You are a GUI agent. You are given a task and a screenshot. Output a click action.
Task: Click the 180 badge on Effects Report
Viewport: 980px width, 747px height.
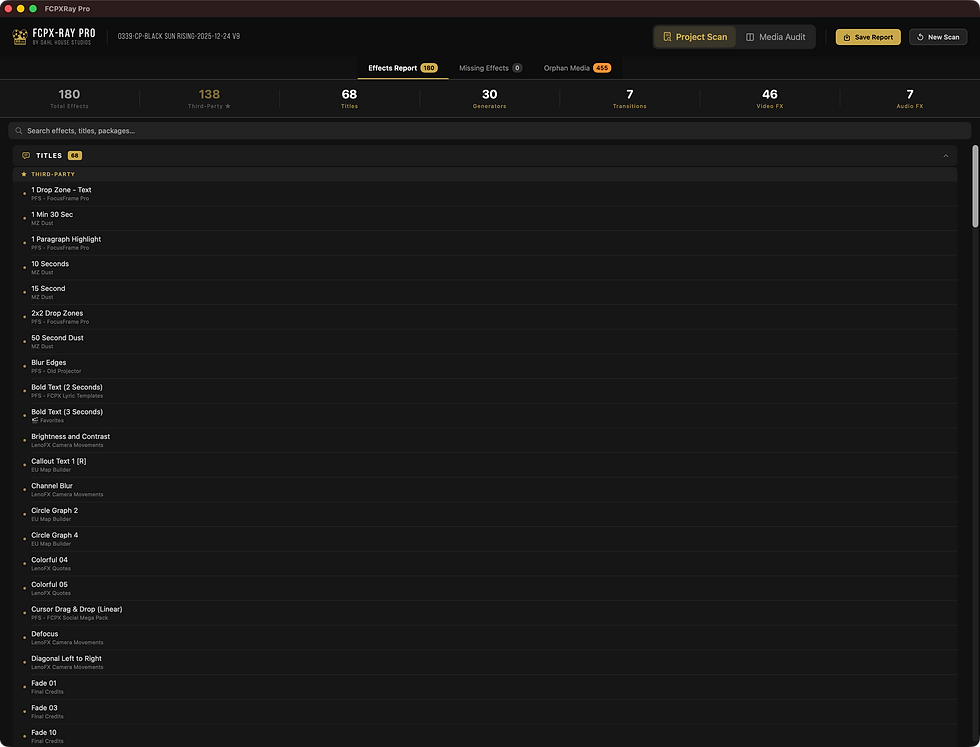429,68
